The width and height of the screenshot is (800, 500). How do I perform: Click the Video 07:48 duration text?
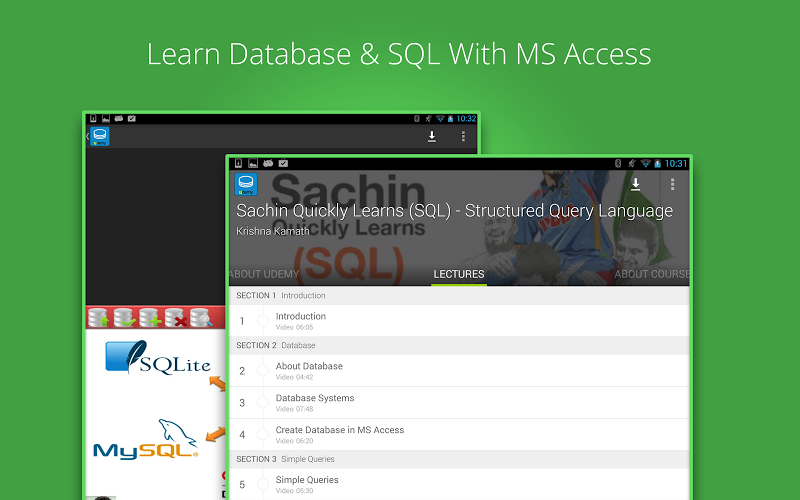click(x=294, y=409)
